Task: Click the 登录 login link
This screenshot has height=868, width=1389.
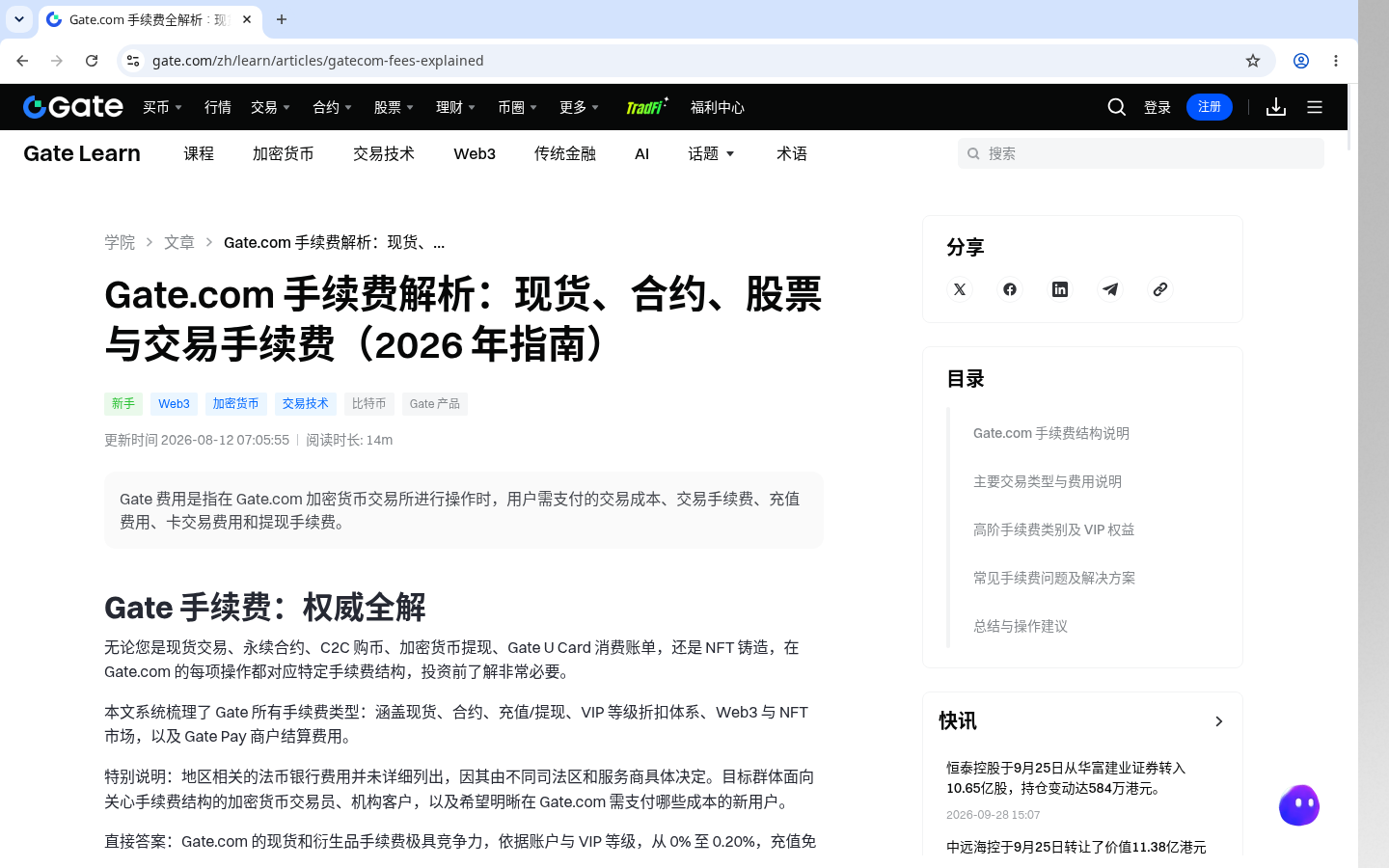Action: (x=1157, y=107)
